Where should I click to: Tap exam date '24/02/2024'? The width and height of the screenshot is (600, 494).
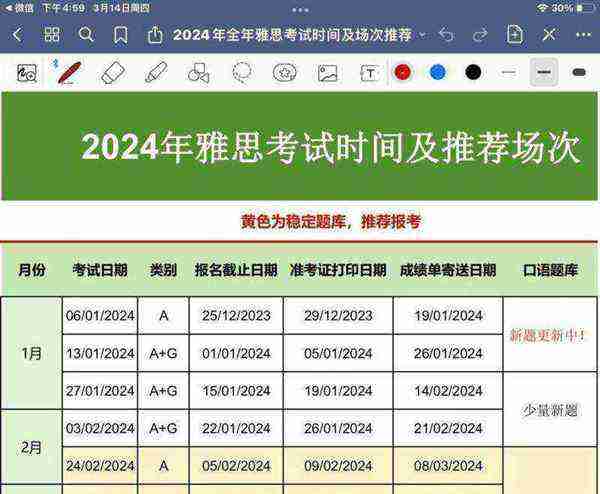[100, 466]
